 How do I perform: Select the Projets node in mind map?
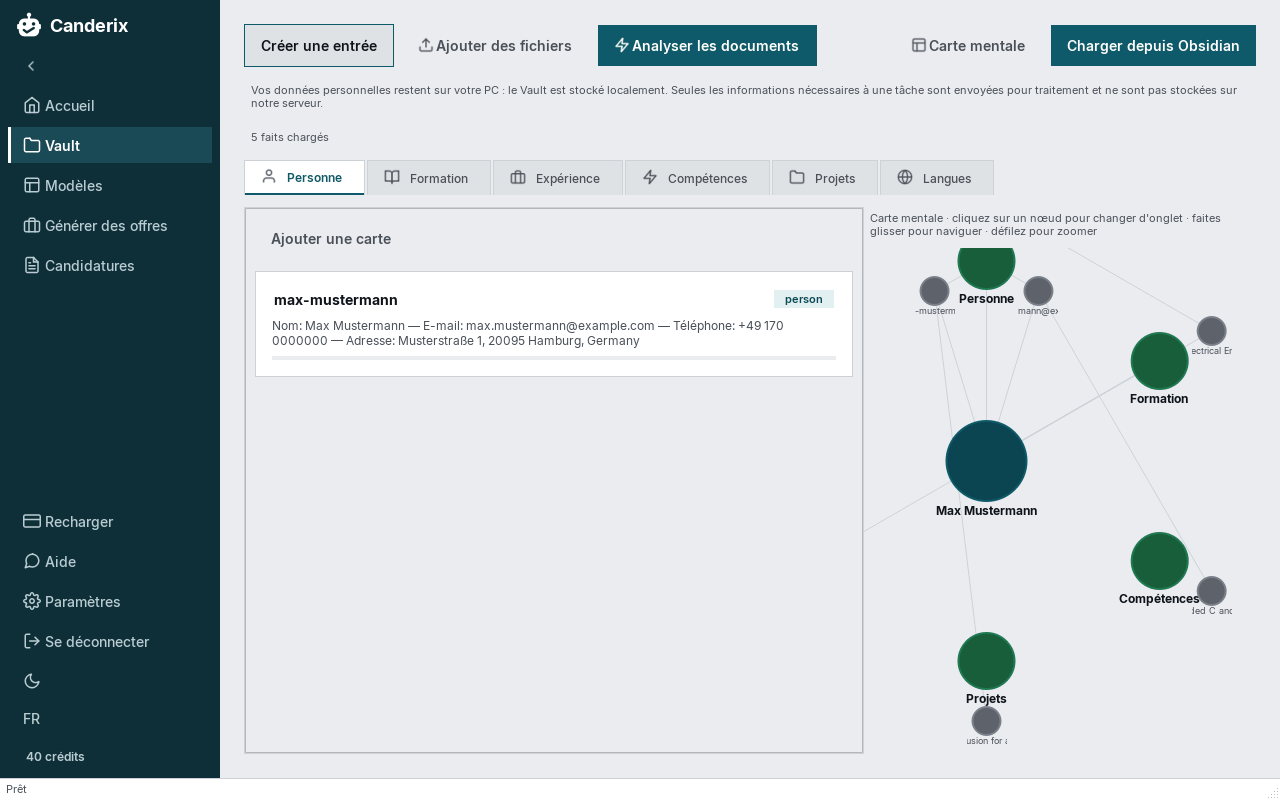986,661
